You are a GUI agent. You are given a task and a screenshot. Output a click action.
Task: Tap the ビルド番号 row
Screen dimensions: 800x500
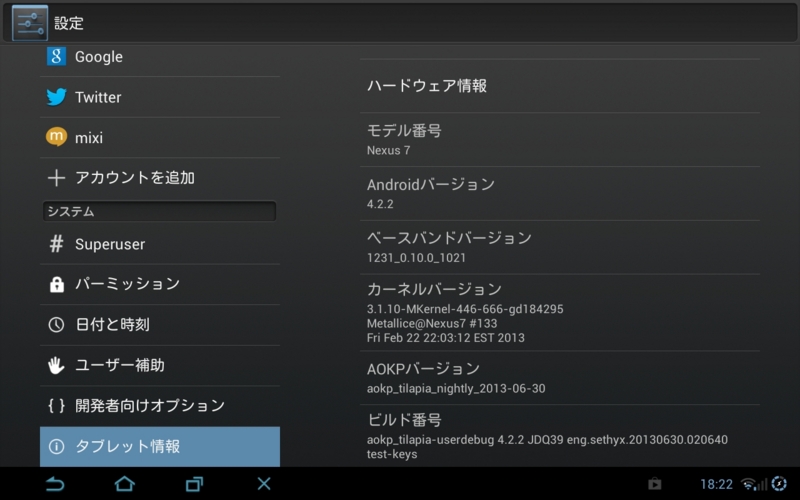click(x=560, y=436)
